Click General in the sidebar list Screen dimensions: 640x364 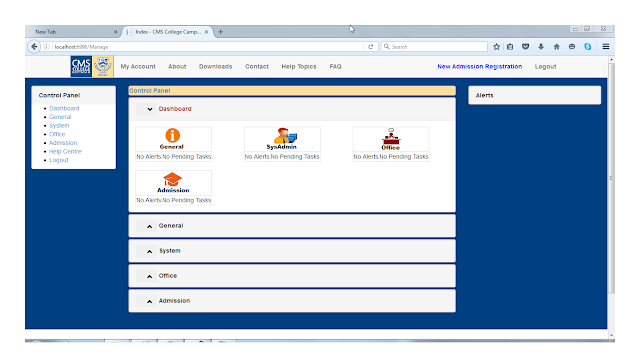[x=60, y=117]
